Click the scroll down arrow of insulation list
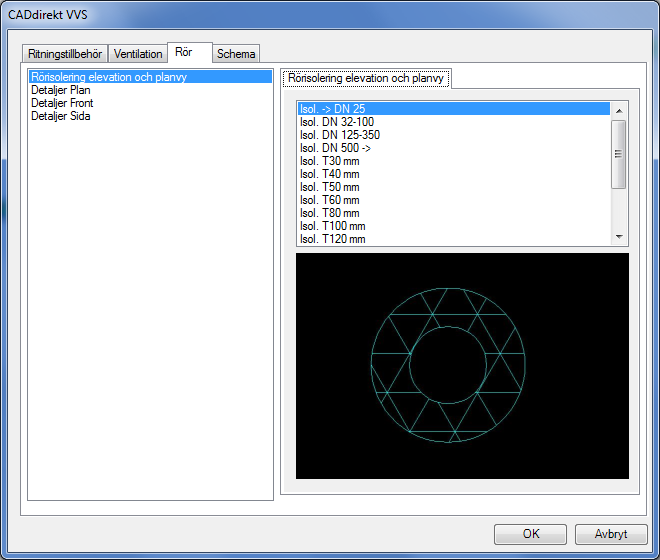Image resolution: width=660 pixels, height=560 pixels. (619, 237)
